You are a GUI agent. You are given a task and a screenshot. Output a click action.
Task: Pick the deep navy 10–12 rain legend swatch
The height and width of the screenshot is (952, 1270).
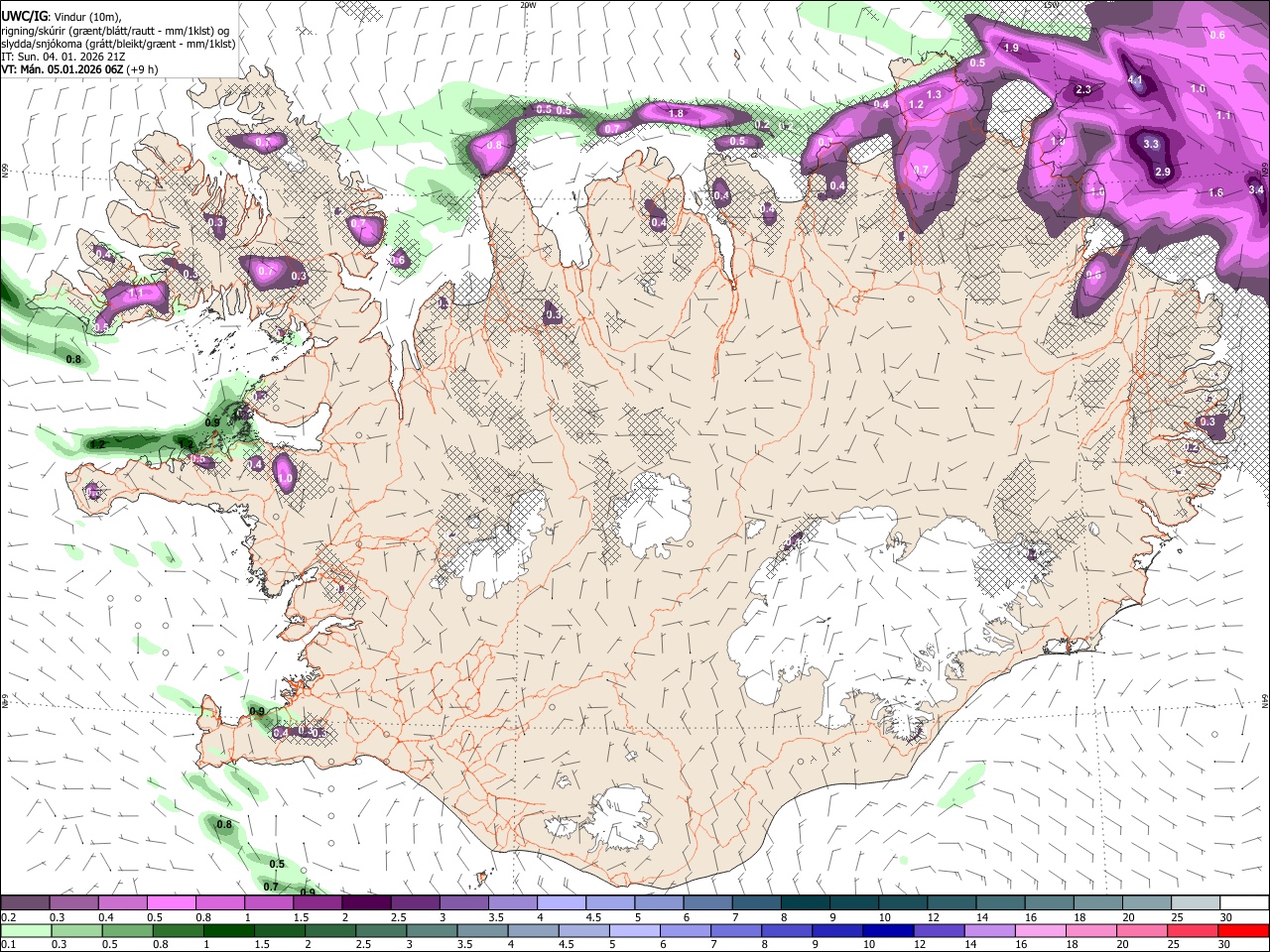point(889,931)
